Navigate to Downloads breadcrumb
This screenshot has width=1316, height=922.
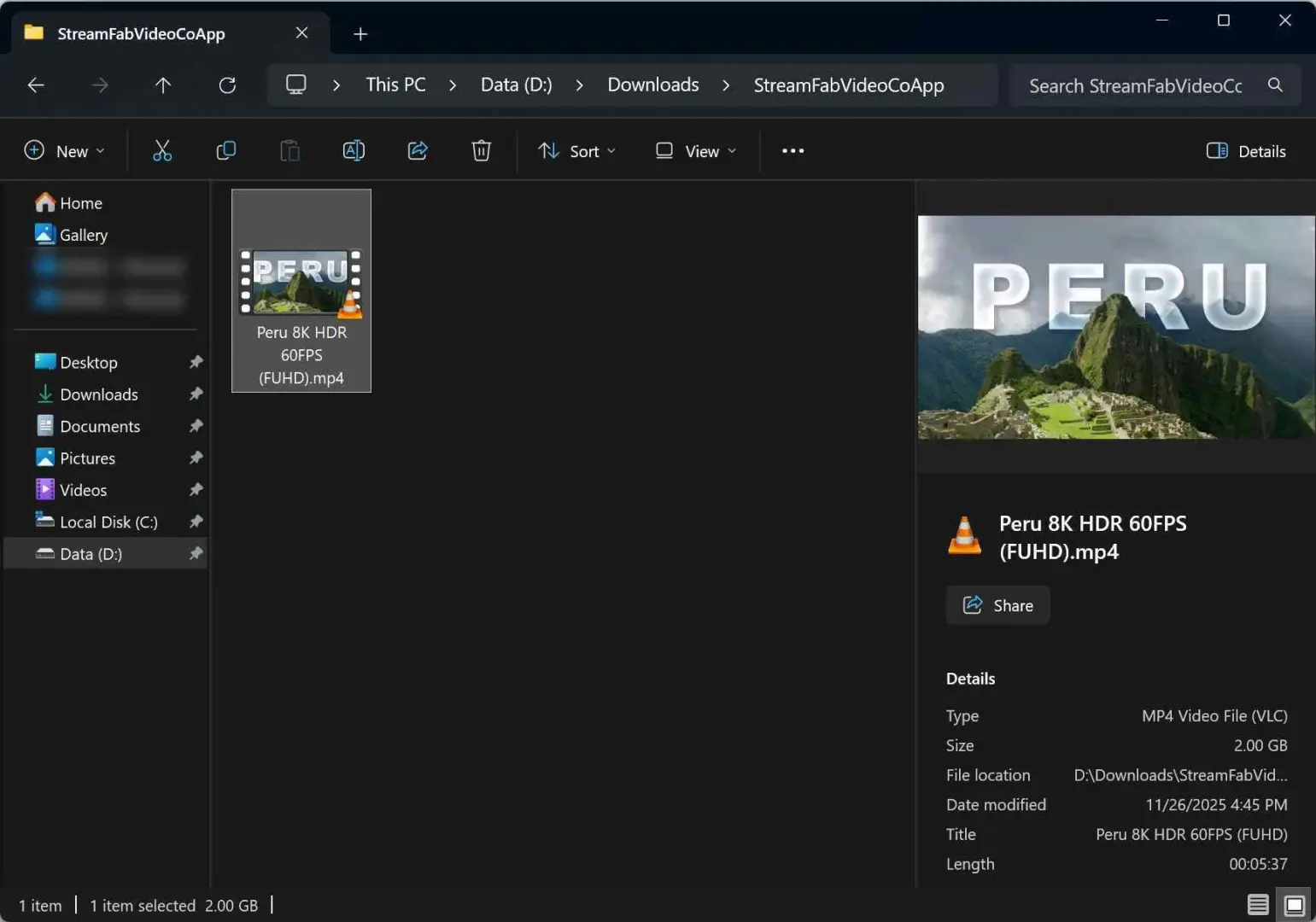point(652,85)
